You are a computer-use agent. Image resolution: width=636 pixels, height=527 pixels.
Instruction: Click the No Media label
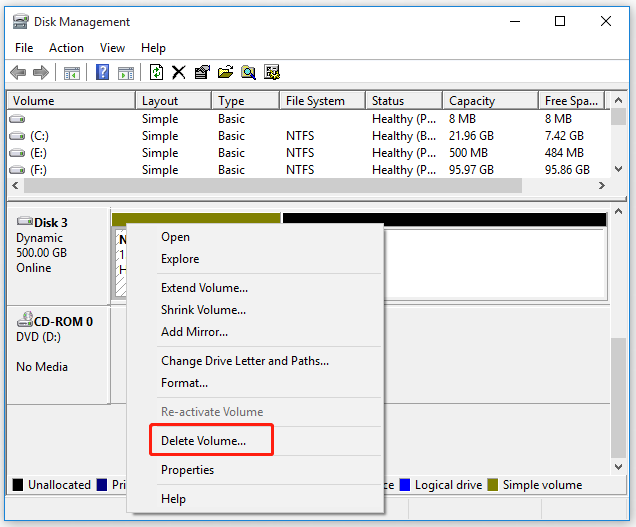42,367
